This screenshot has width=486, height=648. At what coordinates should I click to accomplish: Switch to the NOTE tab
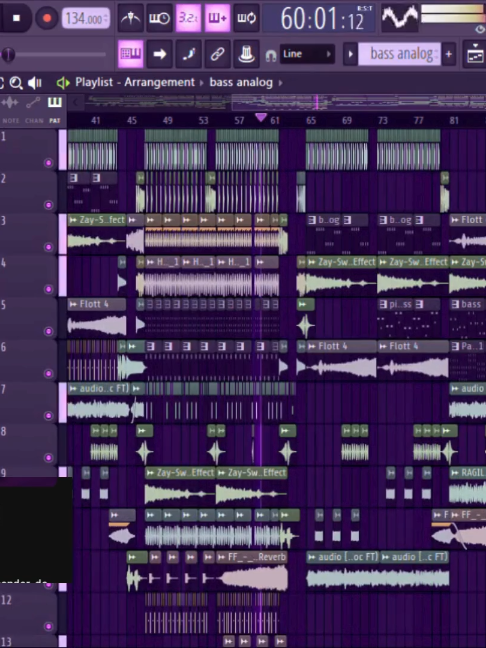click(11, 121)
